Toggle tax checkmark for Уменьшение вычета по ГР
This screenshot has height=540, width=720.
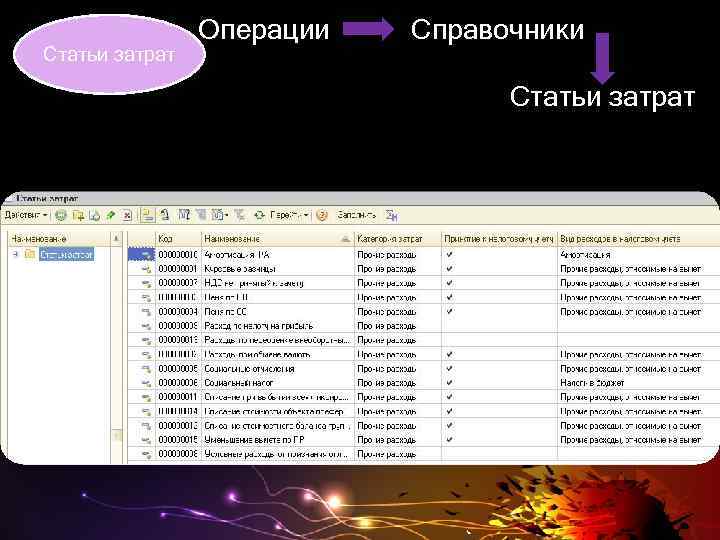click(449, 439)
